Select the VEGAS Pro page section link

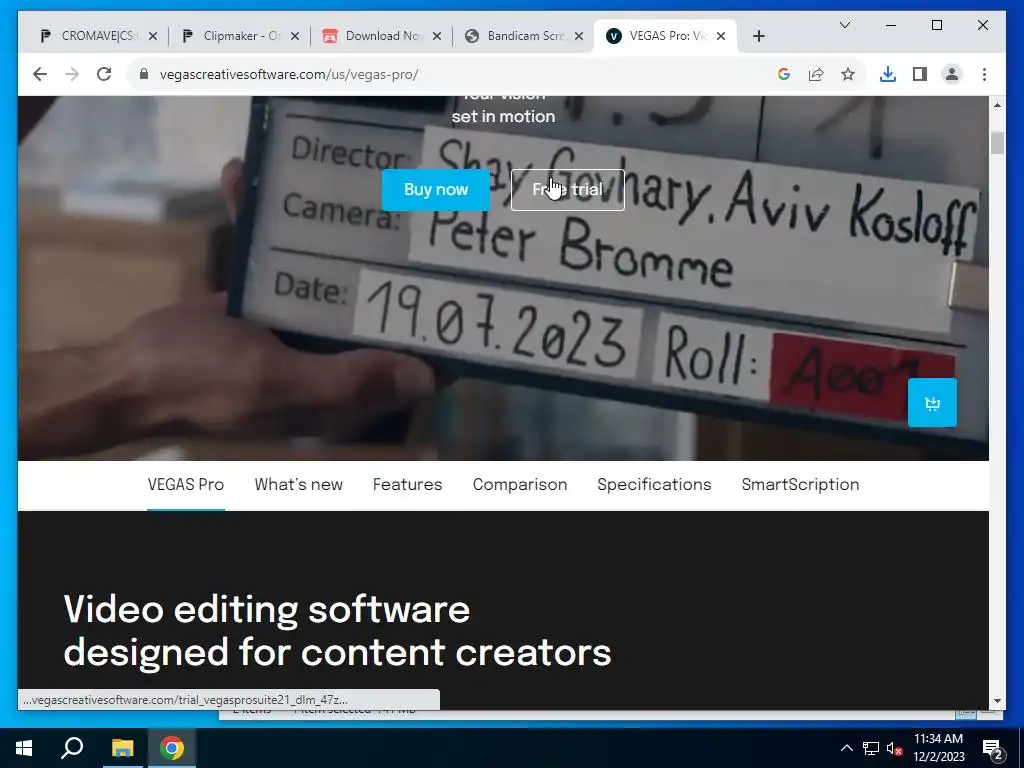pyautogui.click(x=185, y=485)
